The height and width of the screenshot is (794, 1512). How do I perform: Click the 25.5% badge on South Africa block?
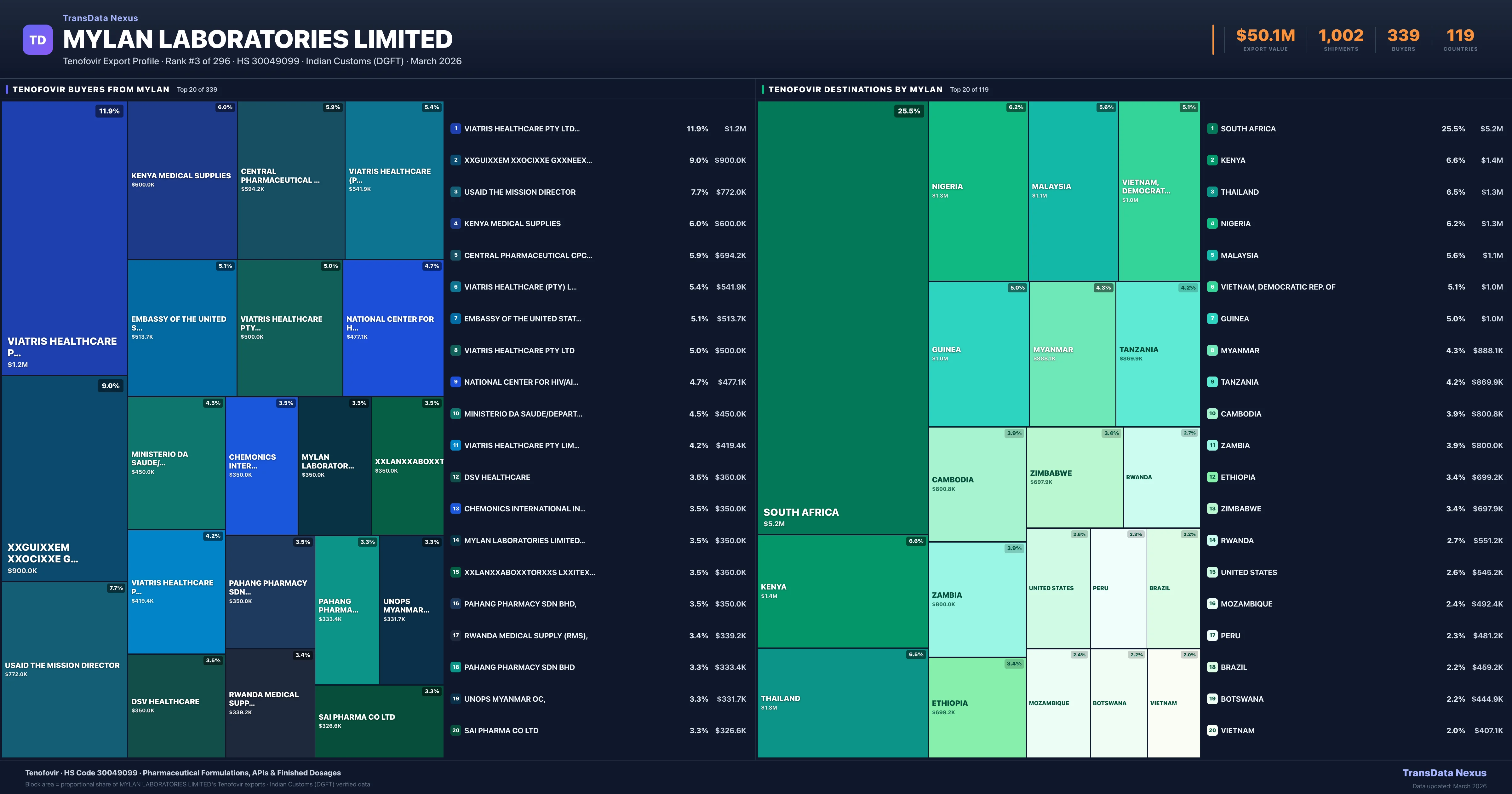(908, 111)
